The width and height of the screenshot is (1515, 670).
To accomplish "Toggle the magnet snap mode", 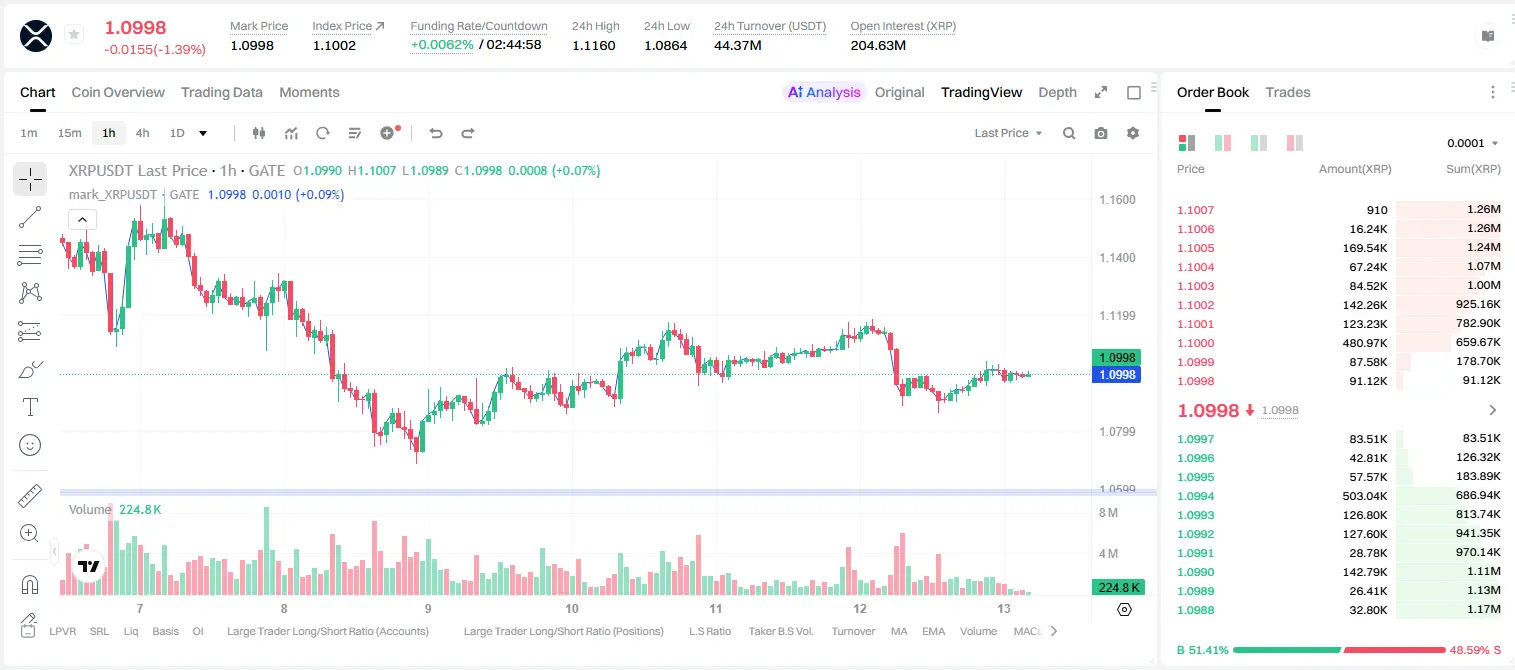I will 30,584.
